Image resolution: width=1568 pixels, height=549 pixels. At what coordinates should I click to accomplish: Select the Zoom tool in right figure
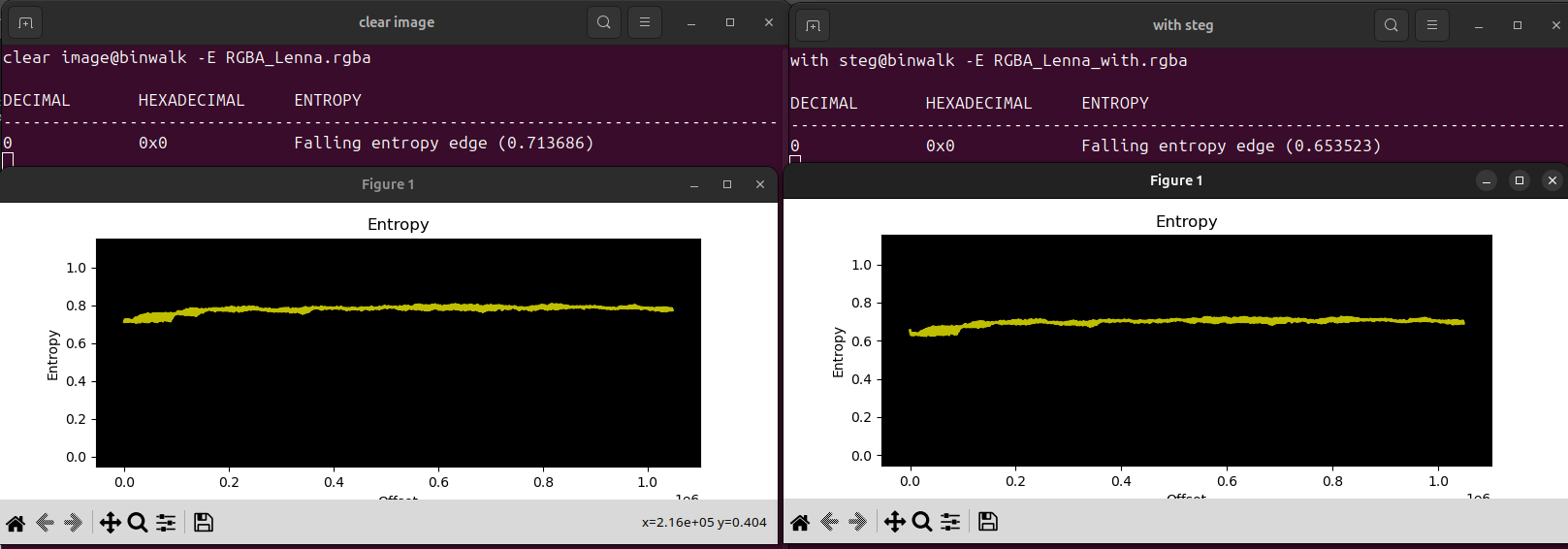[922, 522]
